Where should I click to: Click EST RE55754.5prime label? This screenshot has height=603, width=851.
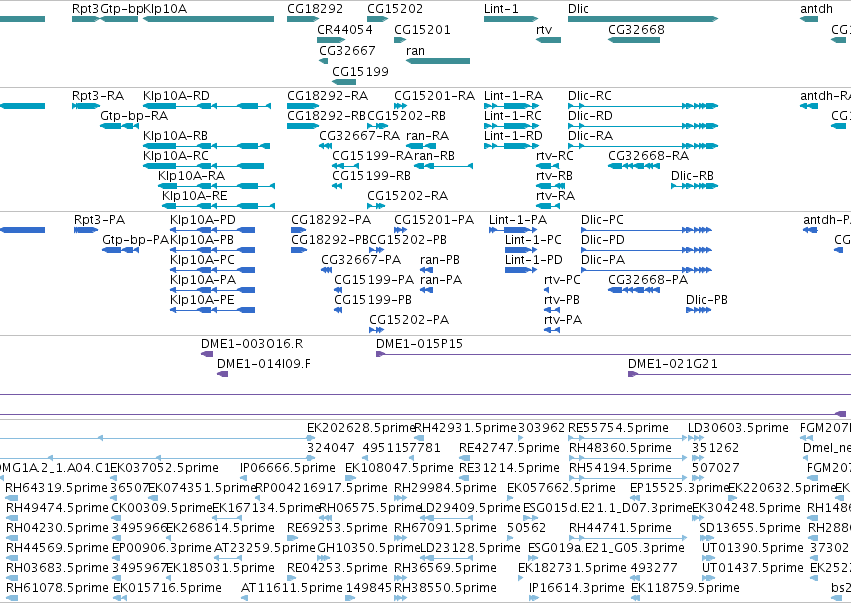pos(618,428)
